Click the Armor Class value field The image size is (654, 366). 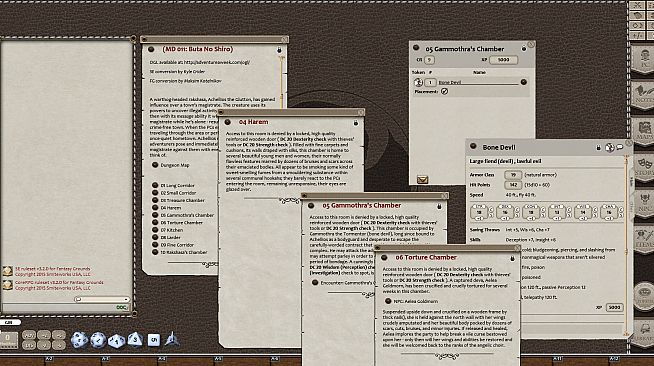click(x=513, y=175)
